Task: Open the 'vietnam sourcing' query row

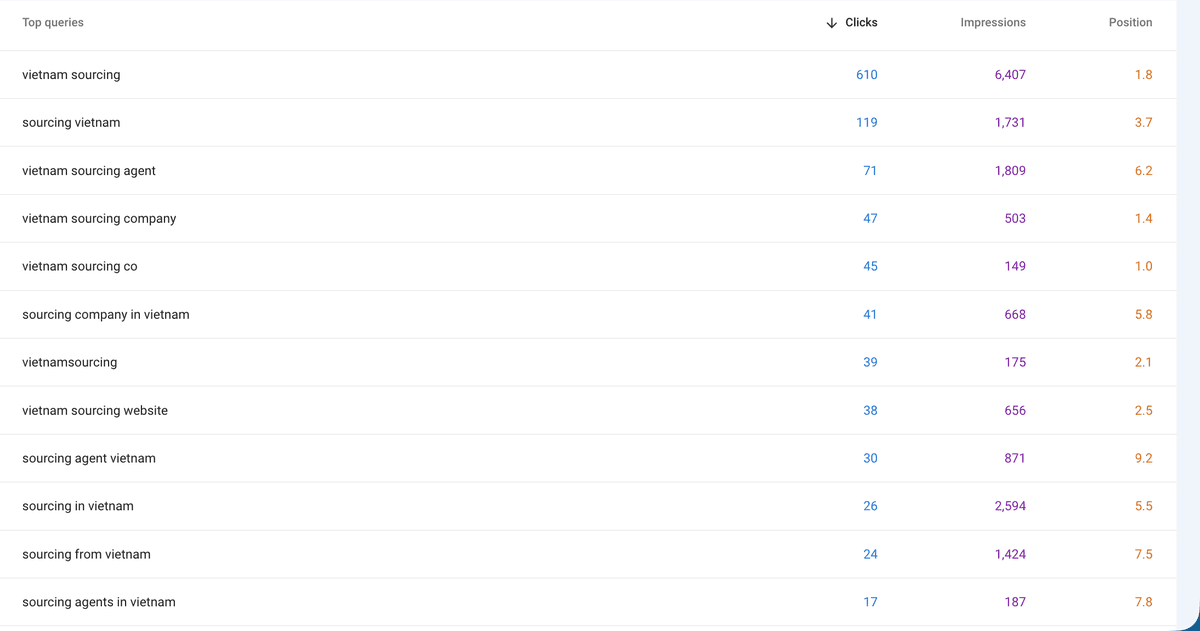Action: pos(588,75)
